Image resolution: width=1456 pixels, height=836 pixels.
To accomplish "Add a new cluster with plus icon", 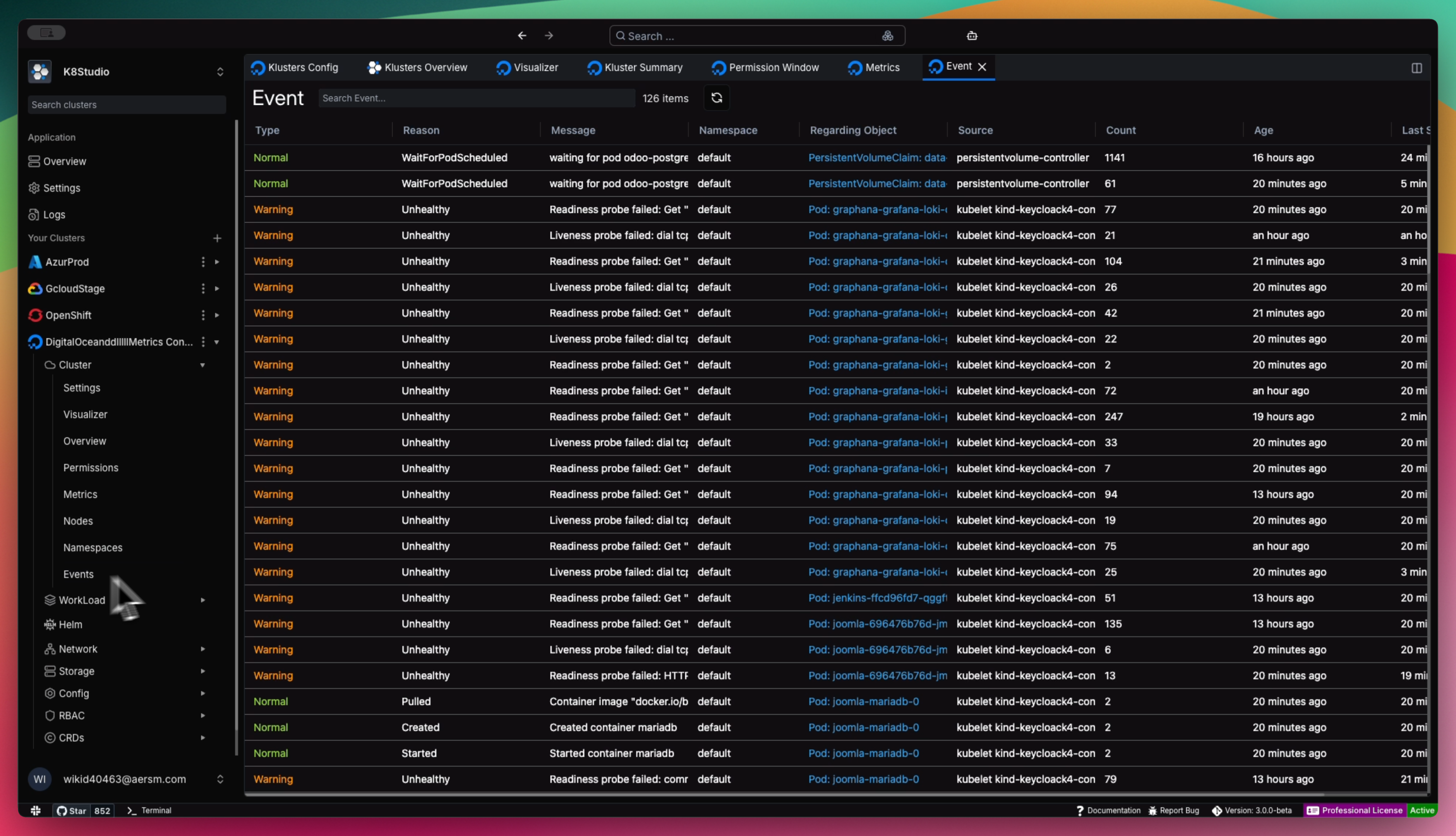I will 217,238.
